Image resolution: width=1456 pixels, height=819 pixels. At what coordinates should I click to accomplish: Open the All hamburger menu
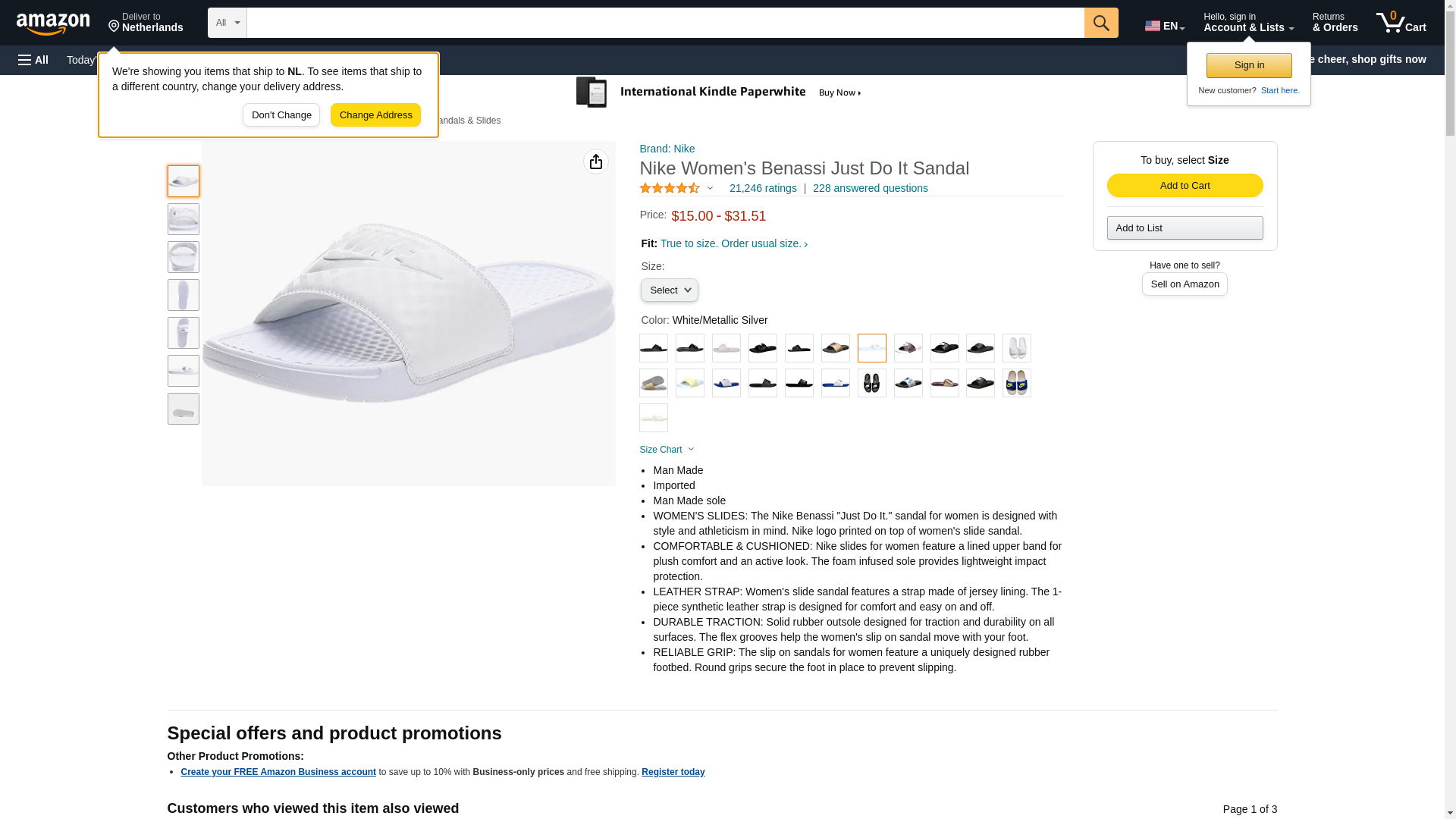point(33,60)
